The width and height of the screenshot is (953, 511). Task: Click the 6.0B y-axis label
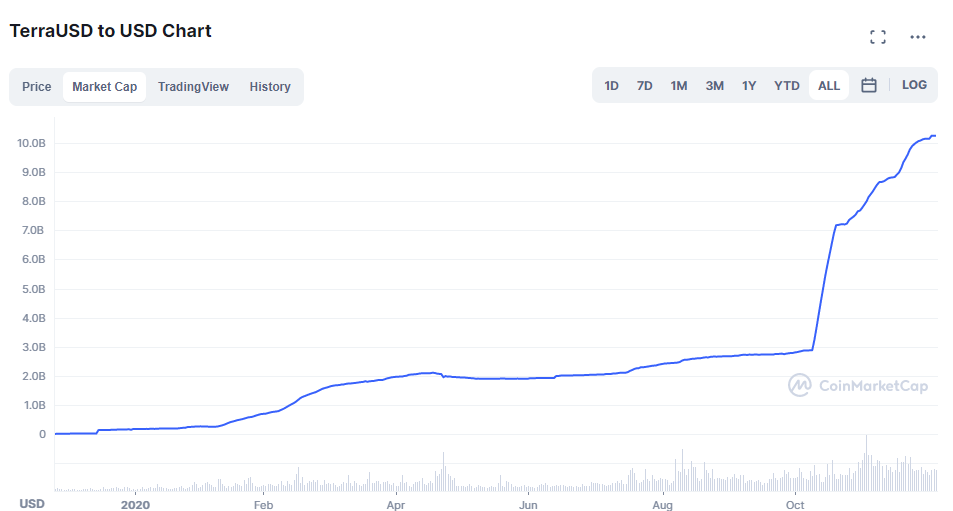[33, 259]
